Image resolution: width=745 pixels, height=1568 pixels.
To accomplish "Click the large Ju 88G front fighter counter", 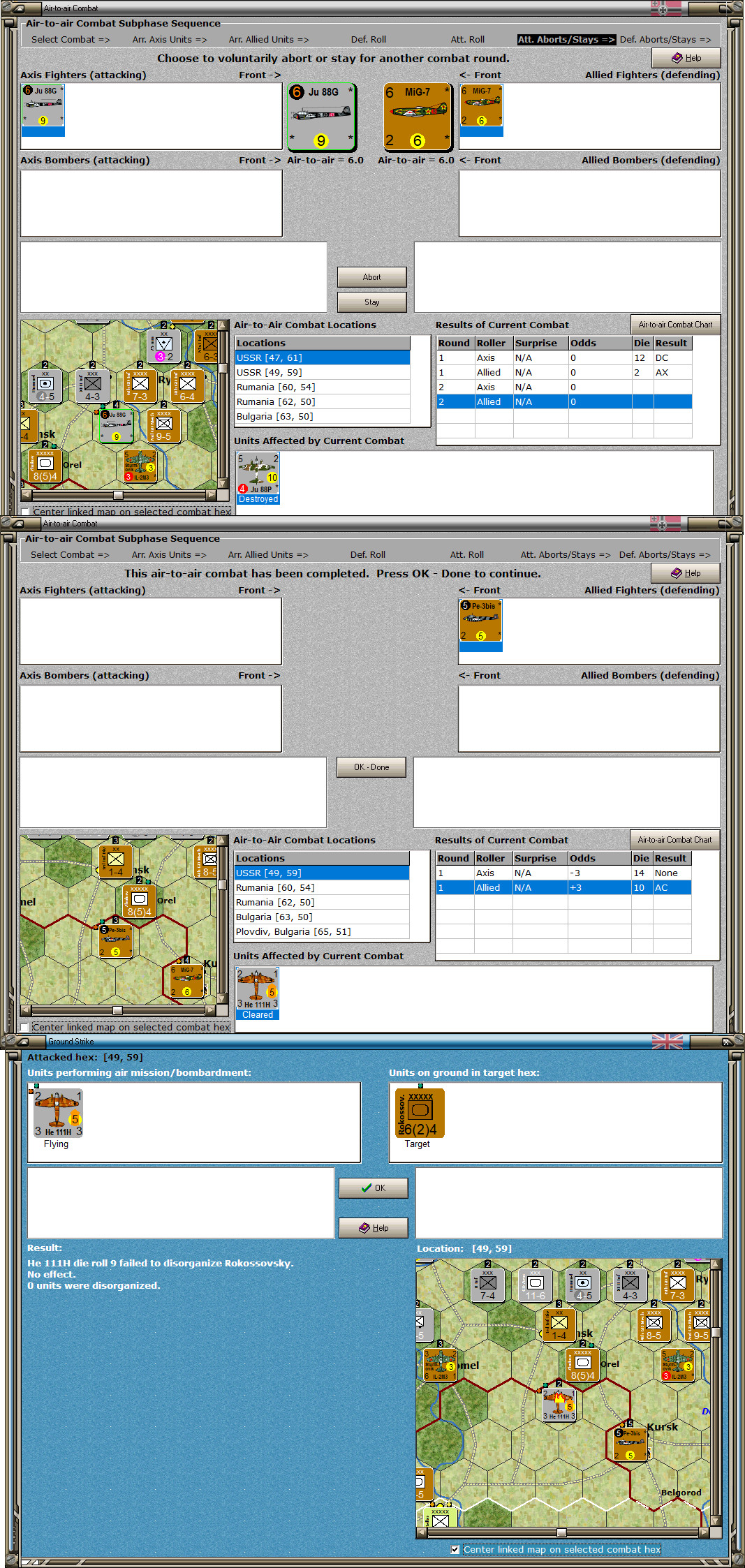I will click(x=321, y=117).
